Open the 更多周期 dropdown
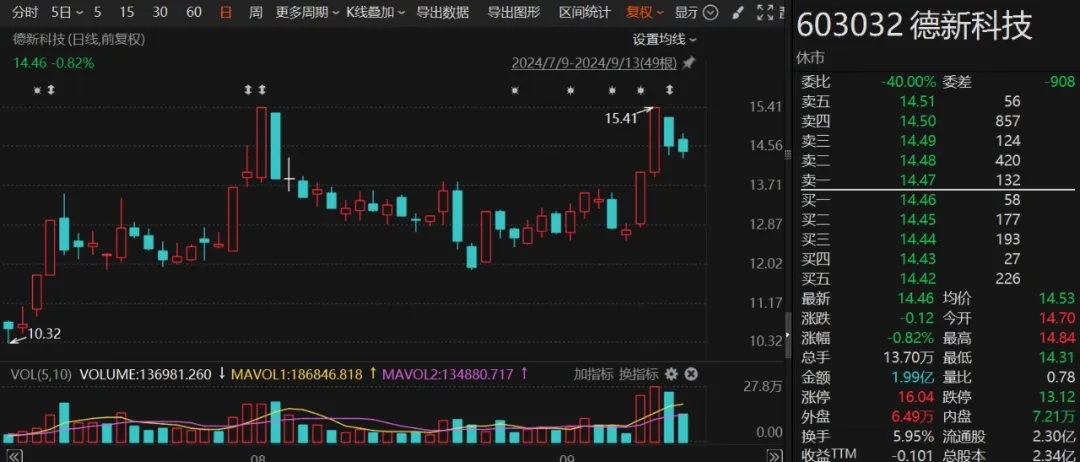 pos(307,12)
